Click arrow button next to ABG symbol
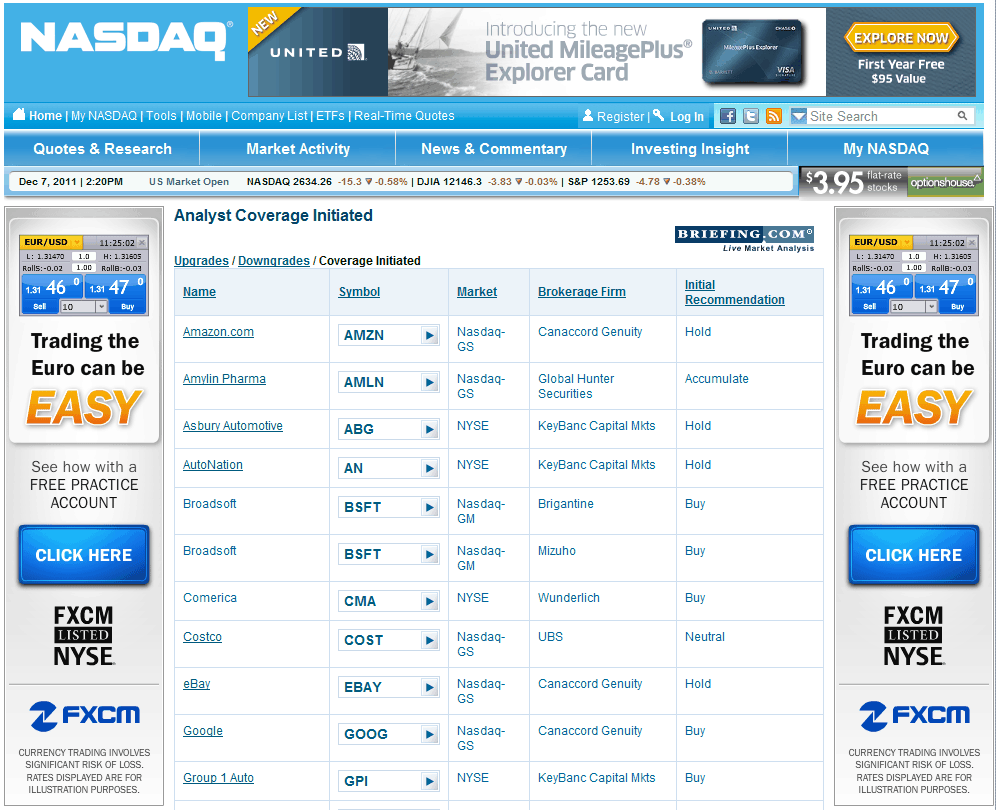 click(x=430, y=429)
